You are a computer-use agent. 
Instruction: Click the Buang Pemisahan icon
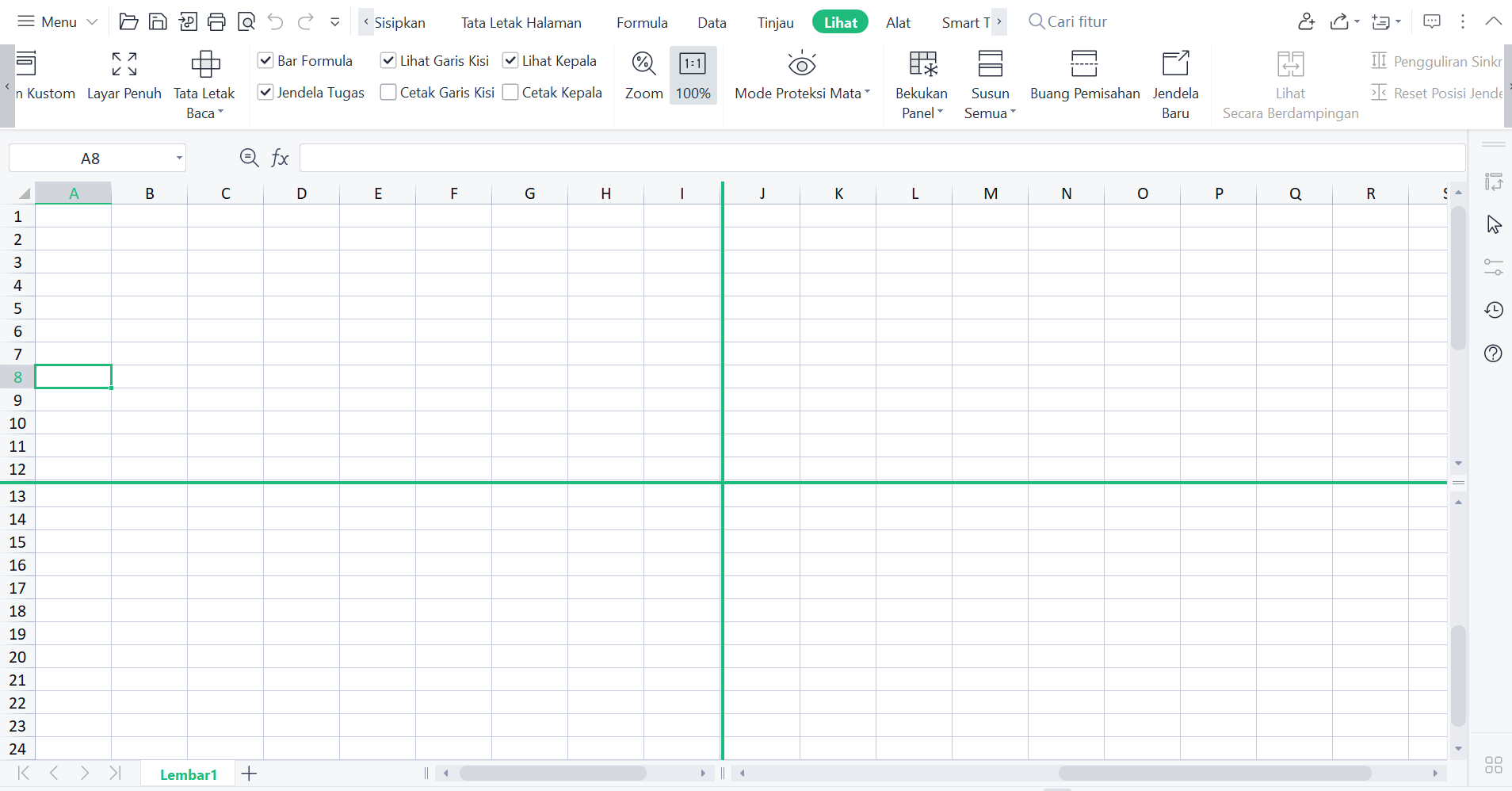click(x=1084, y=64)
